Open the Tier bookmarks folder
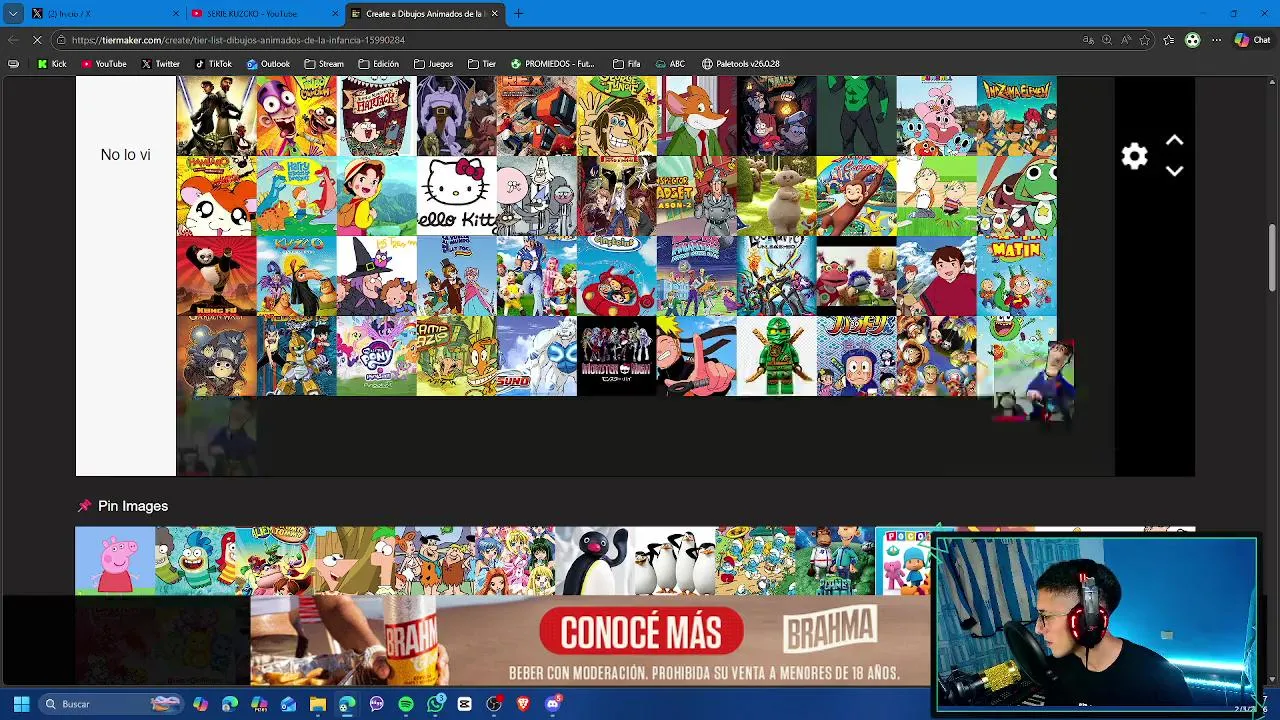Viewport: 1280px width, 720px height. tap(481, 64)
